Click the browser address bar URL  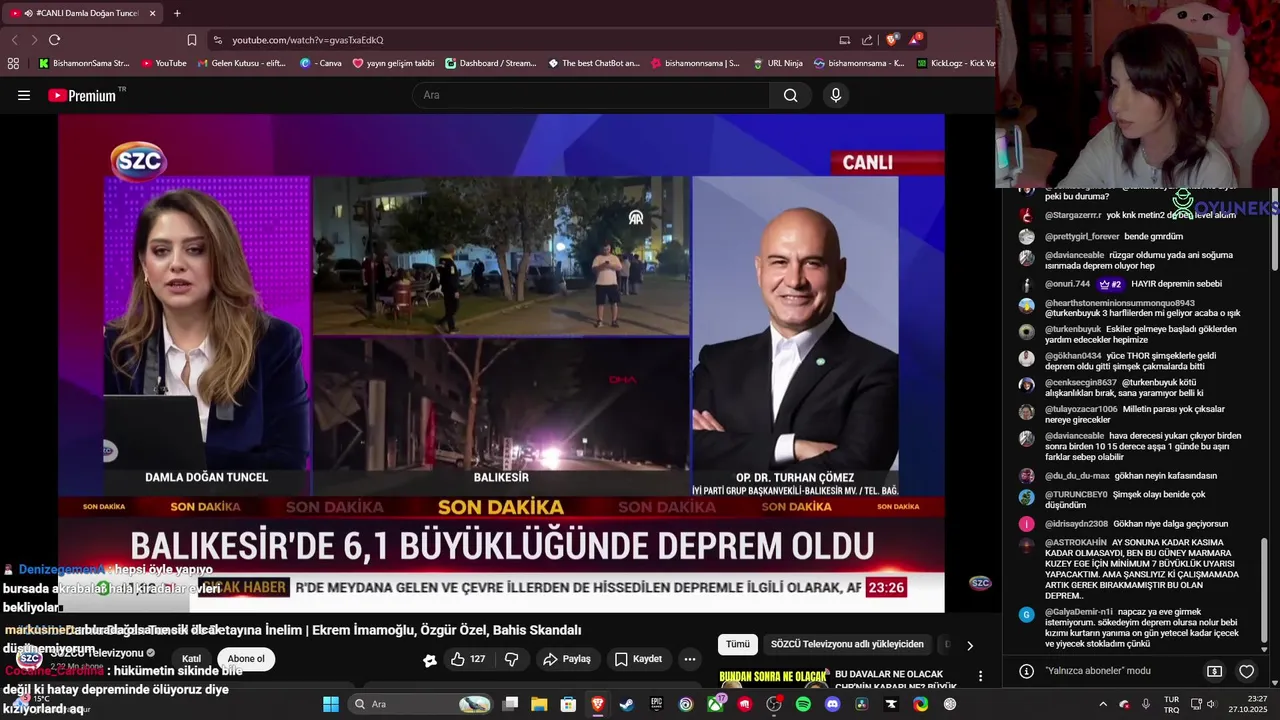point(308,40)
